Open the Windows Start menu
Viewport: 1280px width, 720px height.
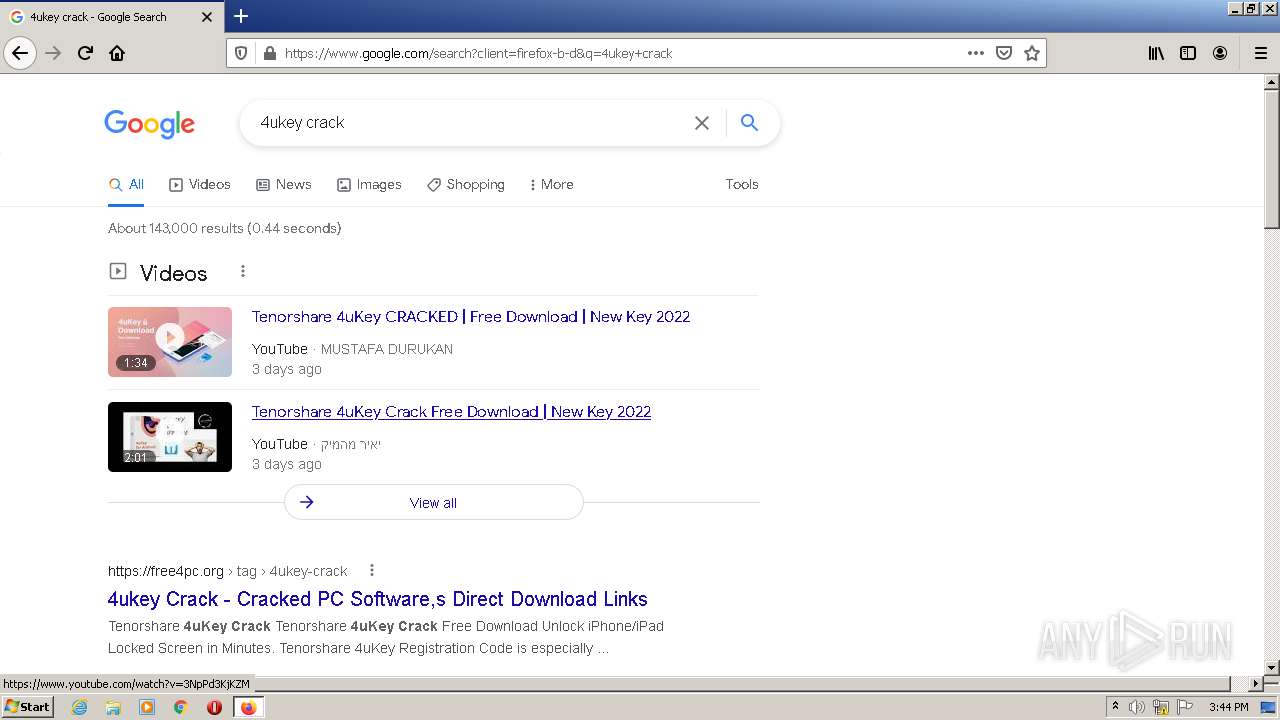click(x=28, y=707)
